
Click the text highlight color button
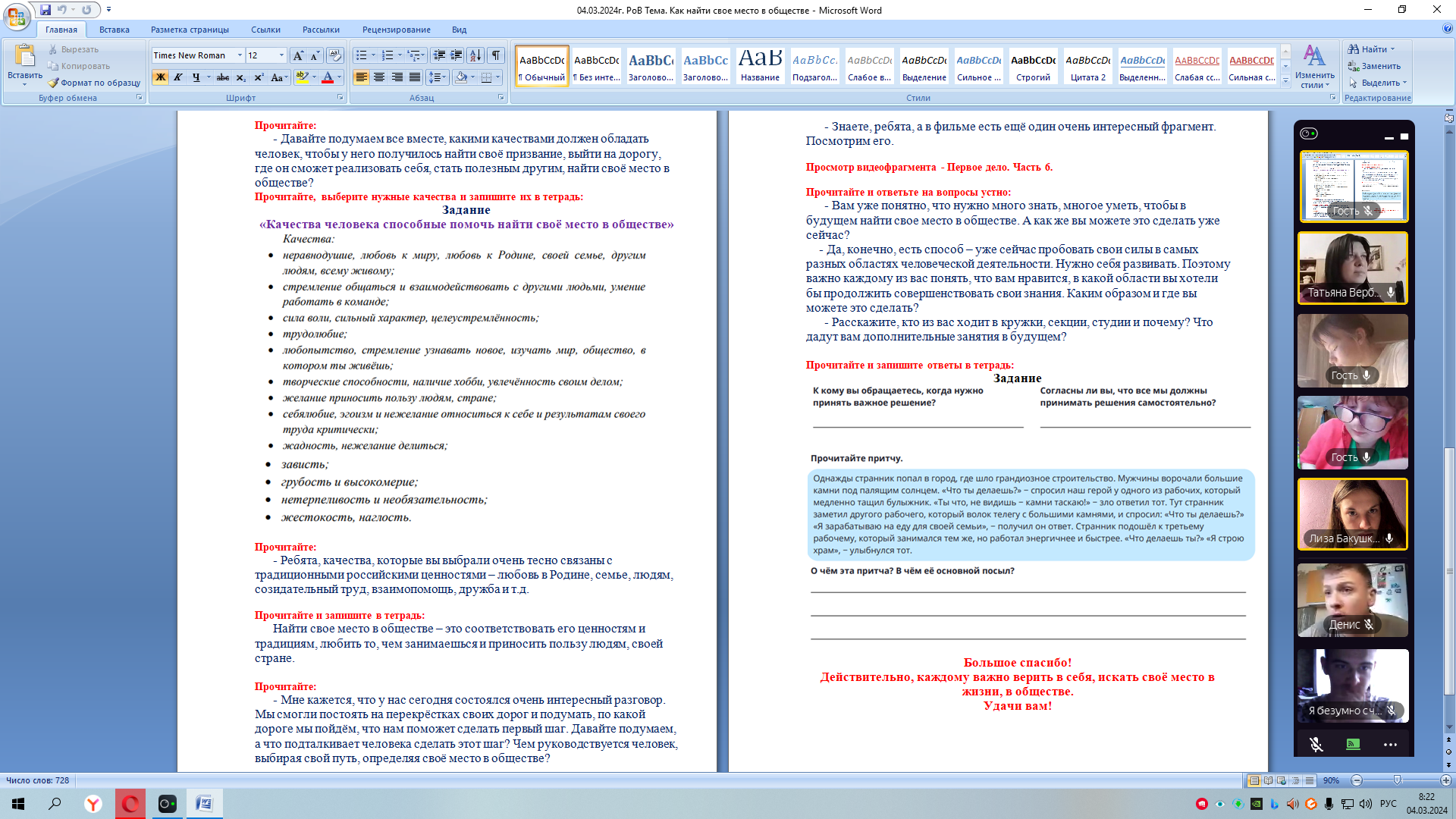click(x=302, y=77)
